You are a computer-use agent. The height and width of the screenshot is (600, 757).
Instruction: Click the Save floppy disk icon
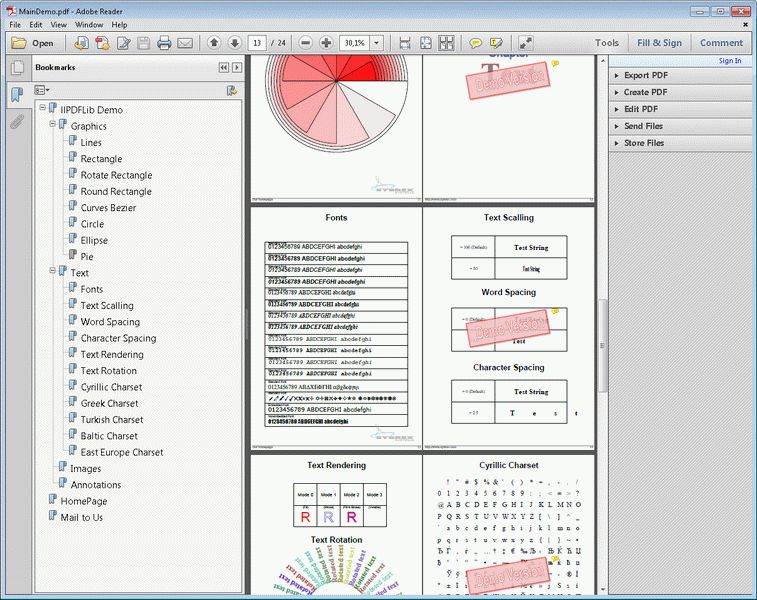pos(143,43)
